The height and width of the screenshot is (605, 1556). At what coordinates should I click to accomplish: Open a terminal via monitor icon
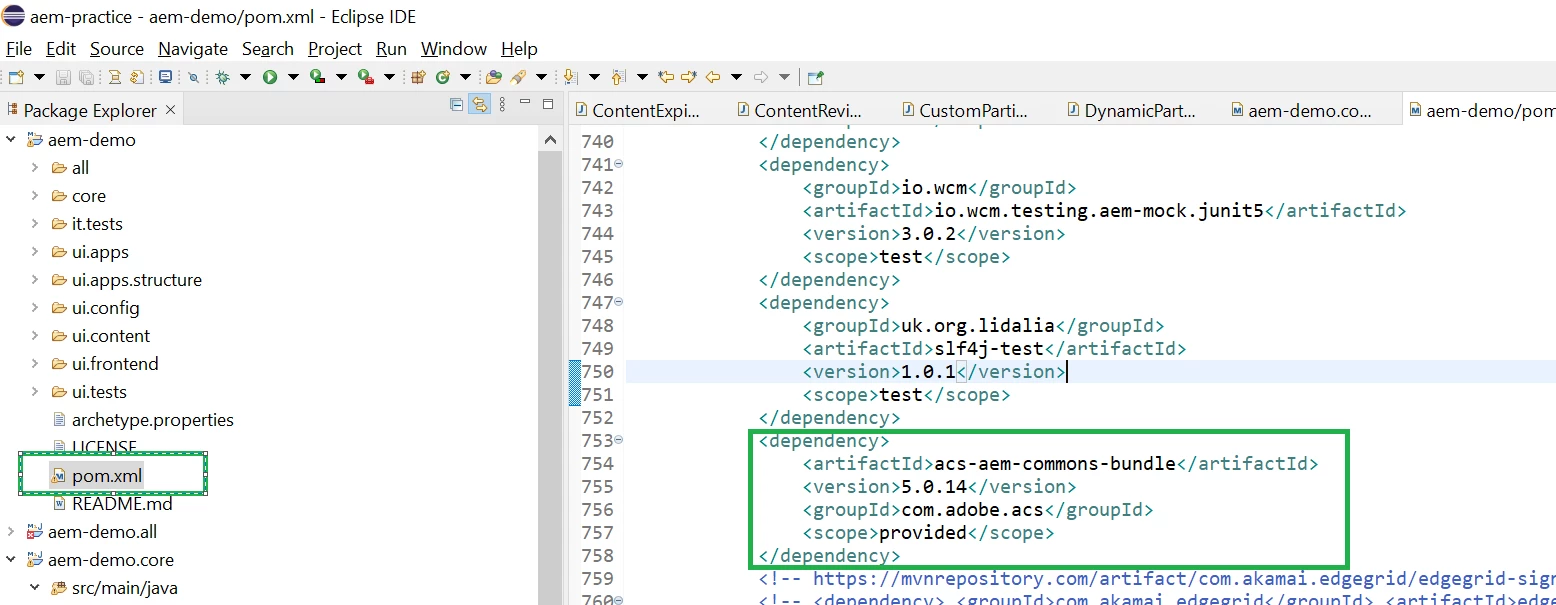(x=165, y=77)
